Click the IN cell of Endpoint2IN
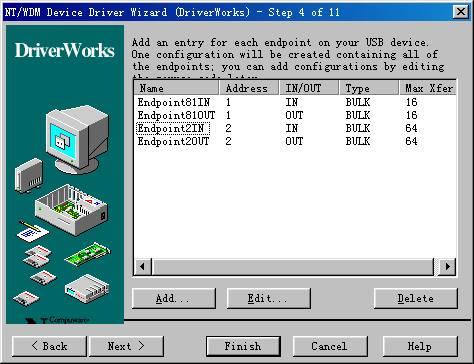 (x=291, y=128)
